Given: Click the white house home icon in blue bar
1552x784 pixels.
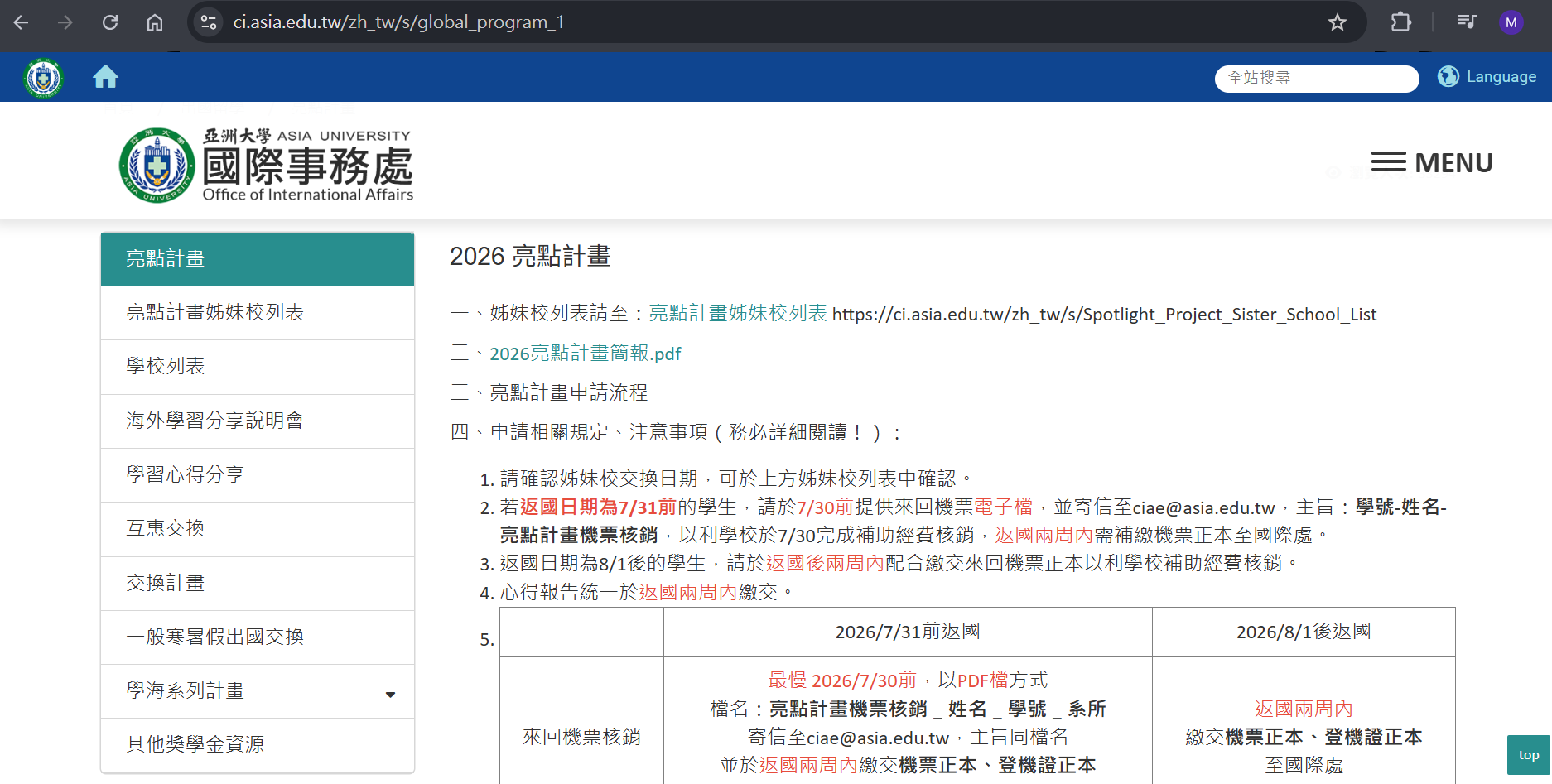Looking at the screenshot, I should coord(105,77).
